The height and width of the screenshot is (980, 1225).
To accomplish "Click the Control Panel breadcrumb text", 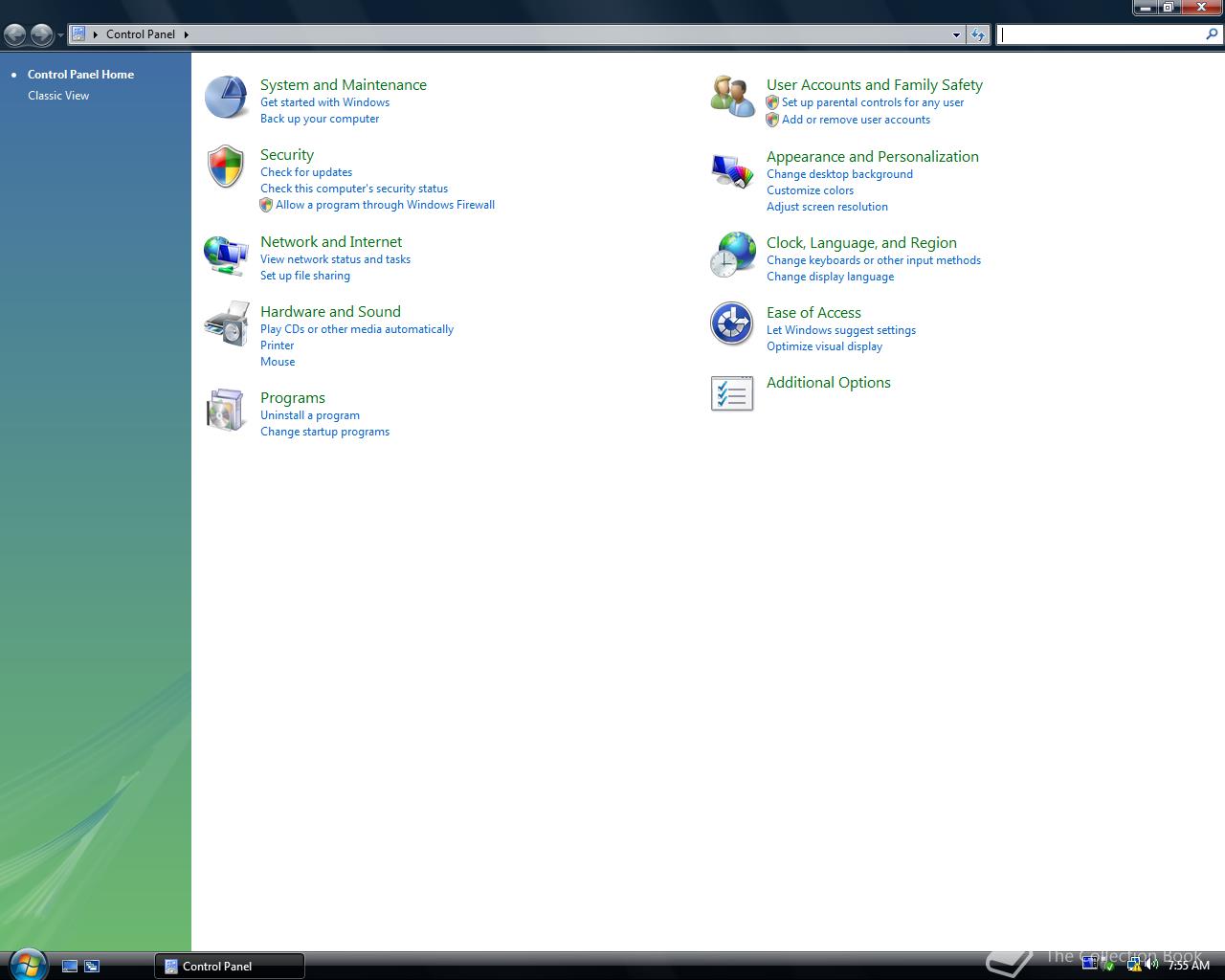I will pyautogui.click(x=141, y=34).
